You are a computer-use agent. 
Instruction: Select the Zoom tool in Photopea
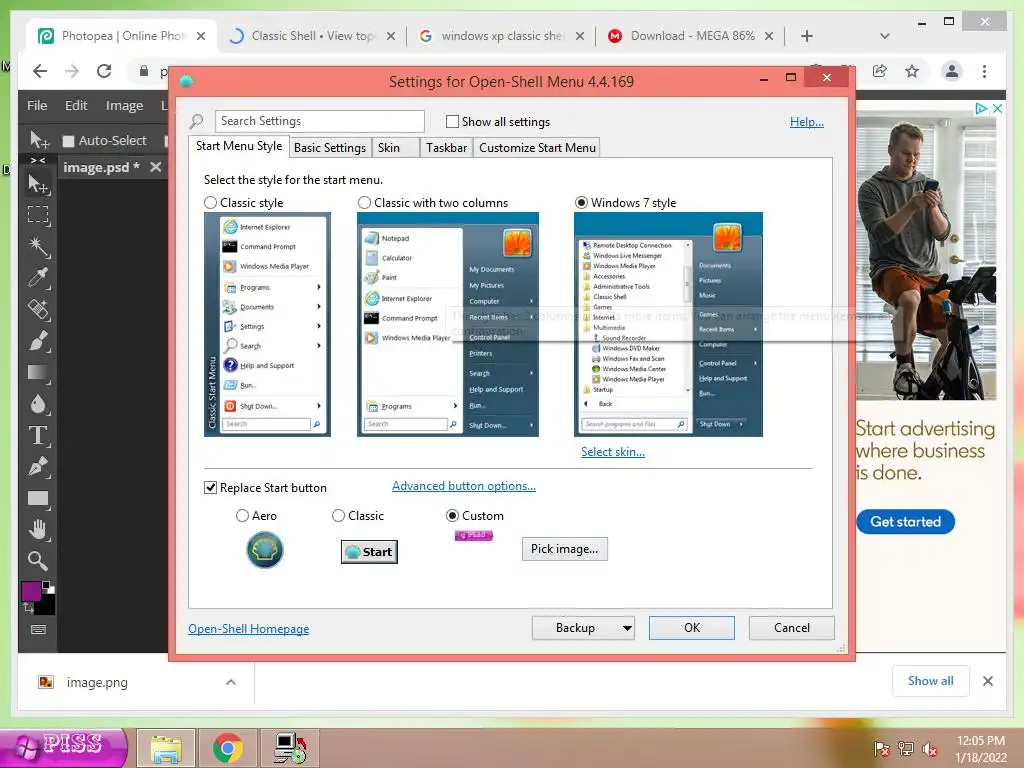[38, 561]
